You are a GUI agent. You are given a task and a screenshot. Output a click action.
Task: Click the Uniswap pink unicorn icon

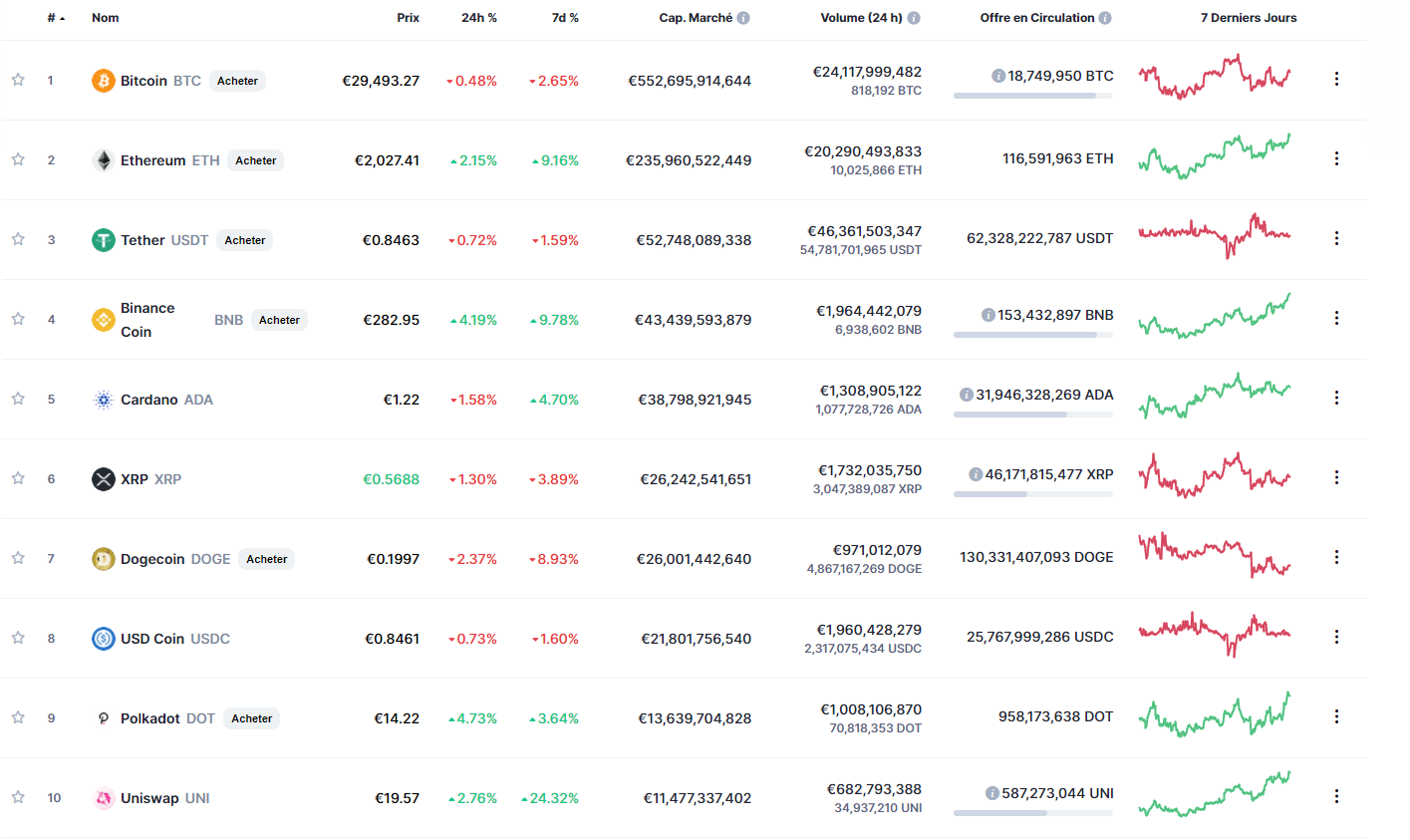pyautogui.click(x=104, y=798)
